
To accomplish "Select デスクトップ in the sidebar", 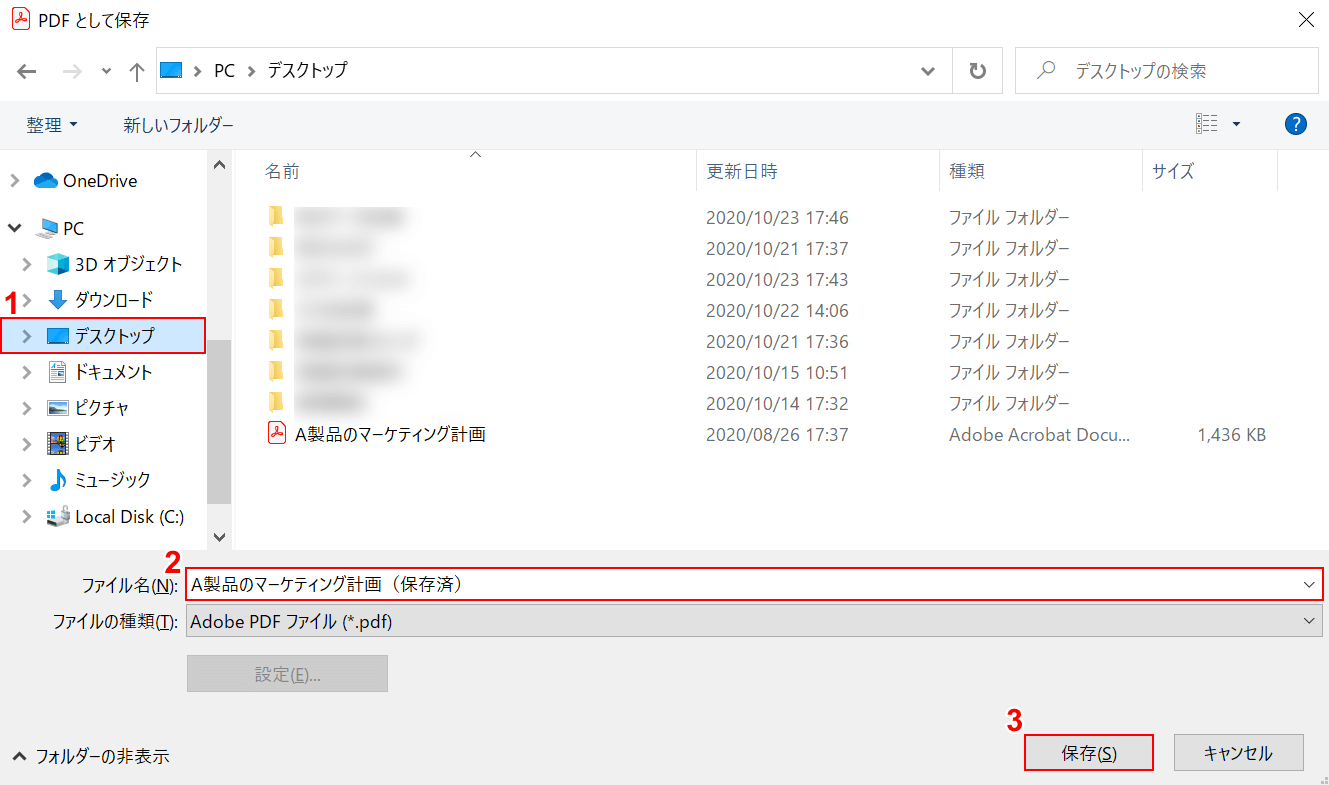I will pyautogui.click(x=104, y=336).
